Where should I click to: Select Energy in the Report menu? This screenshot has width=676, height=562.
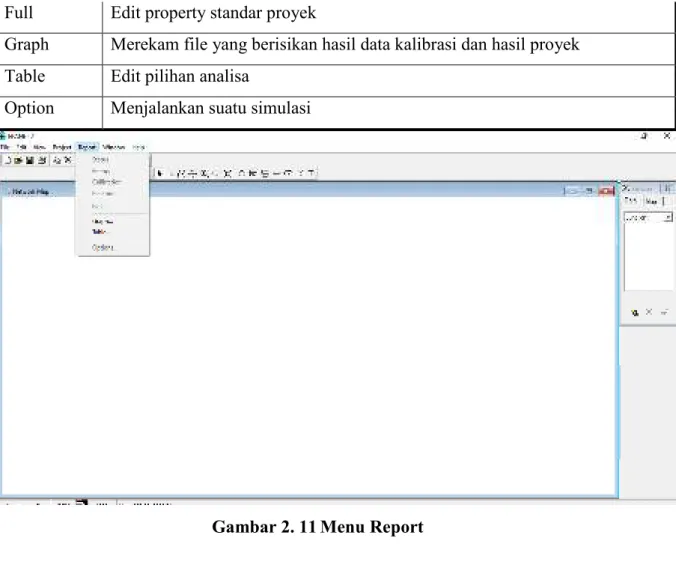[x=113, y=171]
